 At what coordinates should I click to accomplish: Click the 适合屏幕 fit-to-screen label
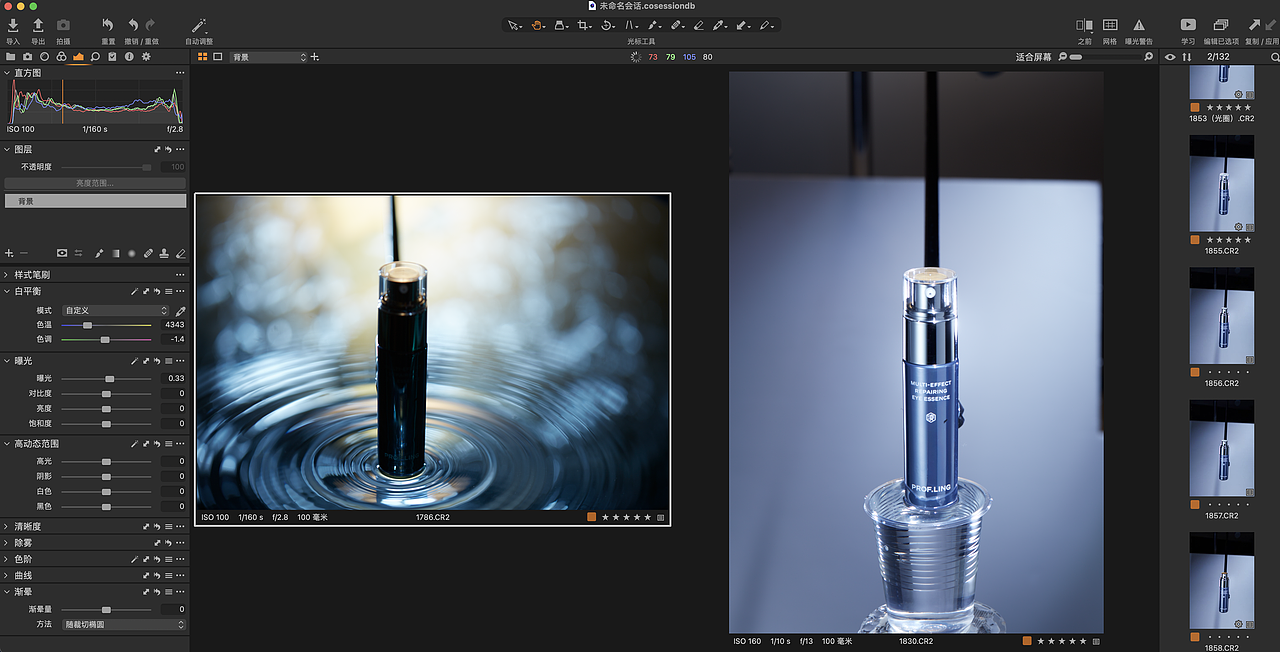click(1033, 57)
